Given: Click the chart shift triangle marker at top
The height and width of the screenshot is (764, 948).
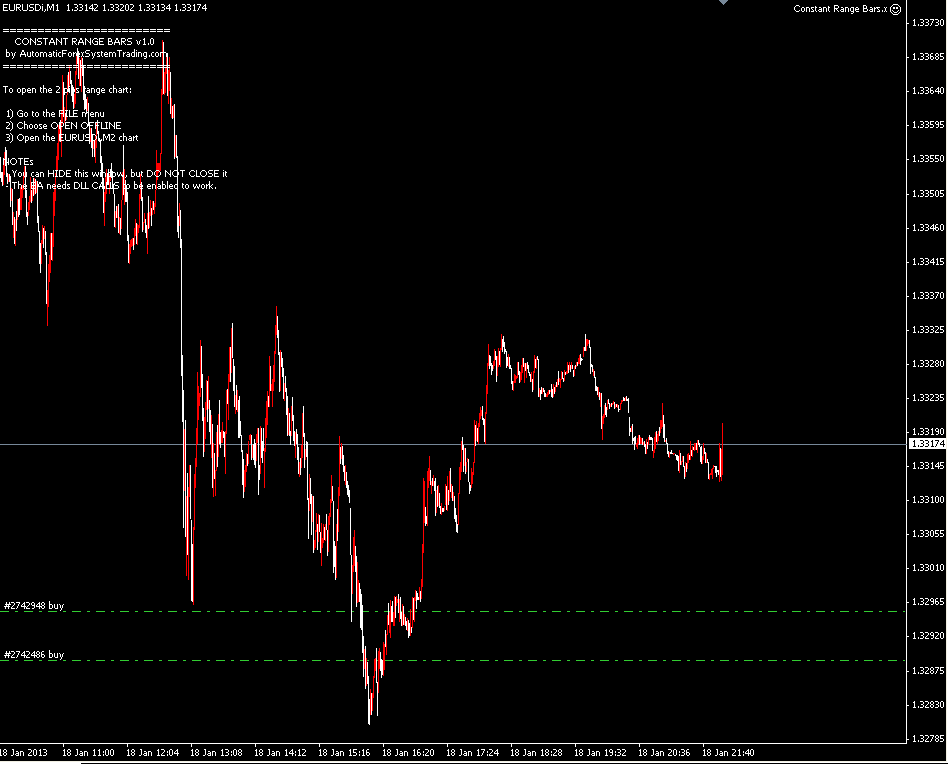Looking at the screenshot, I should point(723,2).
